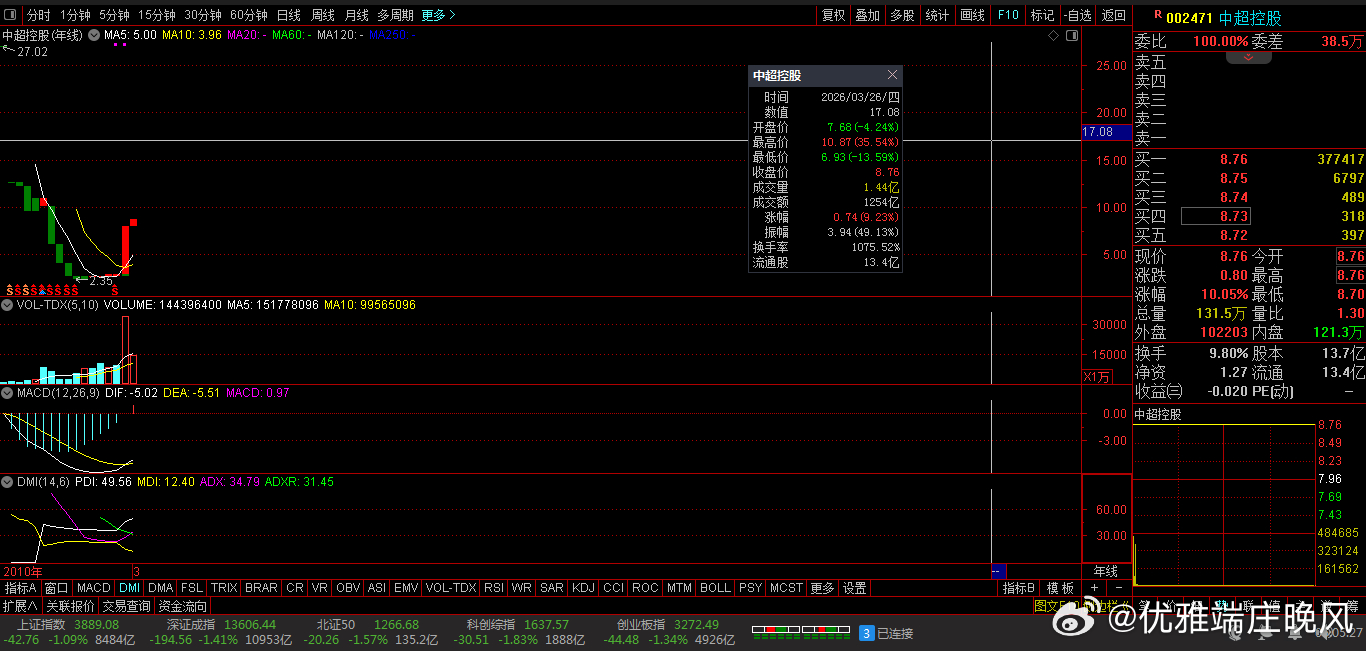
Task: Open 多周期 multi-period view
Action: pos(395,15)
